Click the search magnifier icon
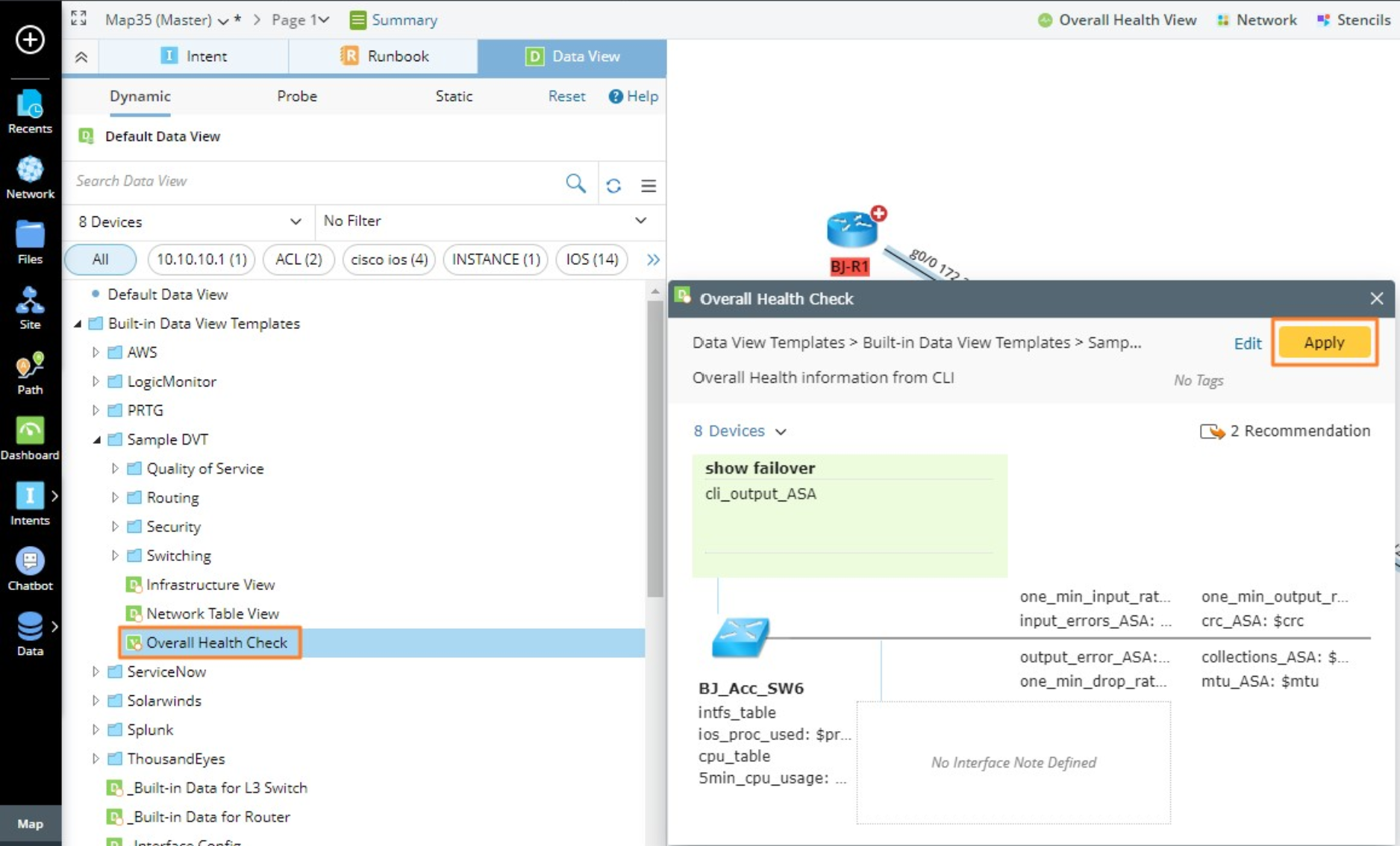 pos(575,183)
